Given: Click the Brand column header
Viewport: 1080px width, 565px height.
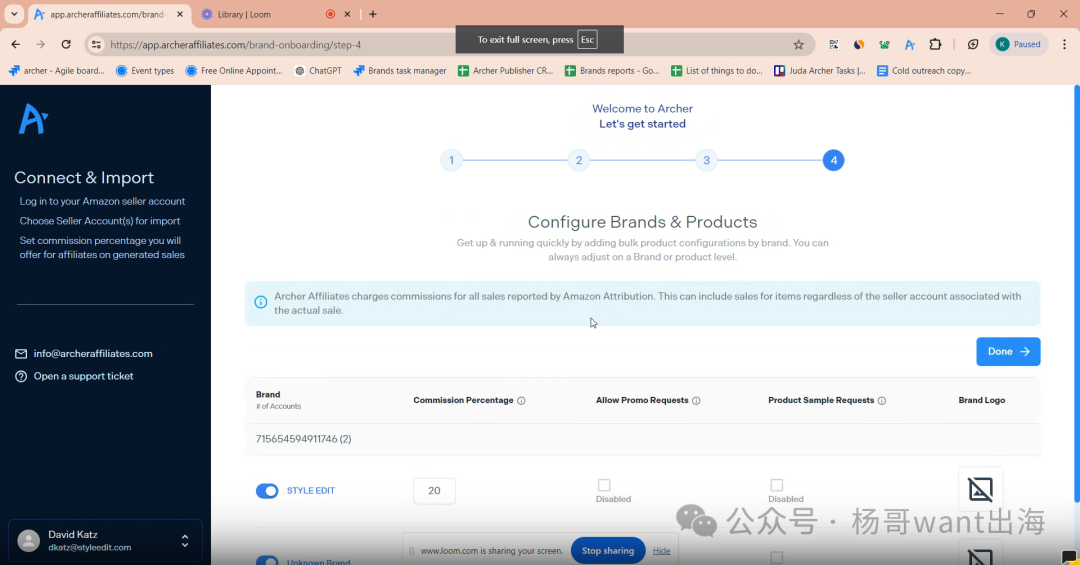Looking at the screenshot, I should pyautogui.click(x=268, y=395).
